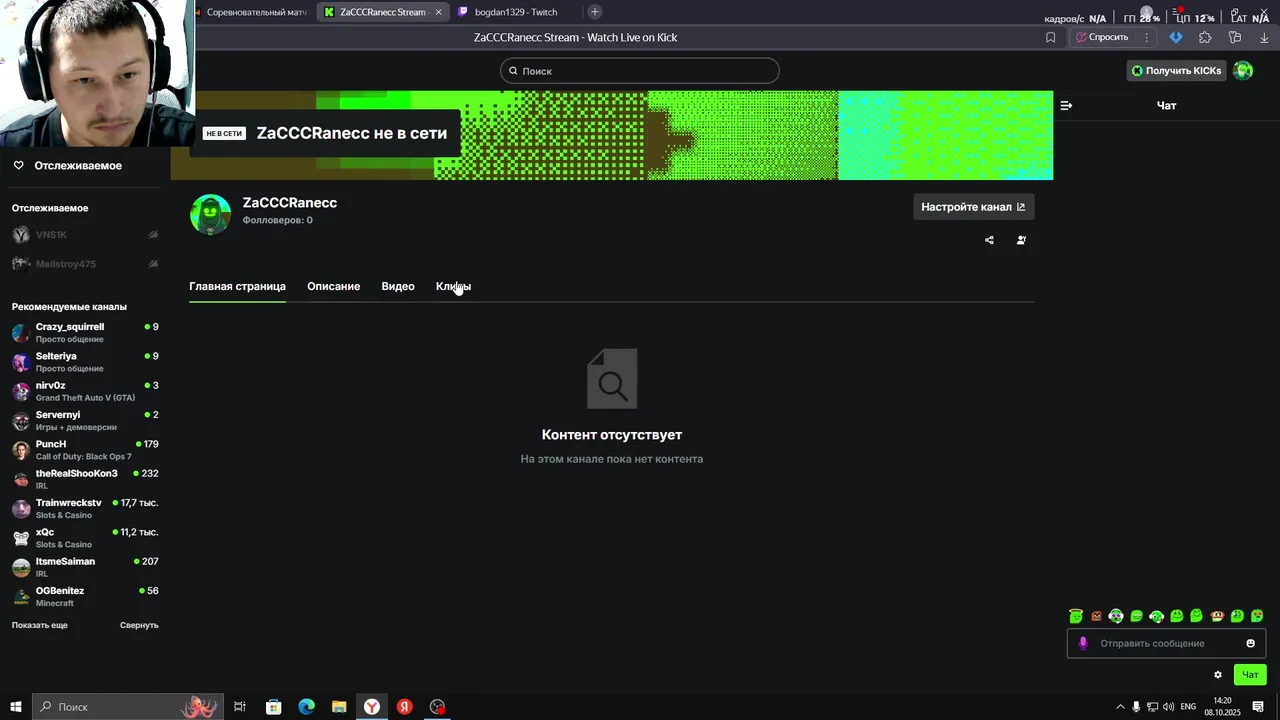Click the angry brown emote in chat

1096,616
